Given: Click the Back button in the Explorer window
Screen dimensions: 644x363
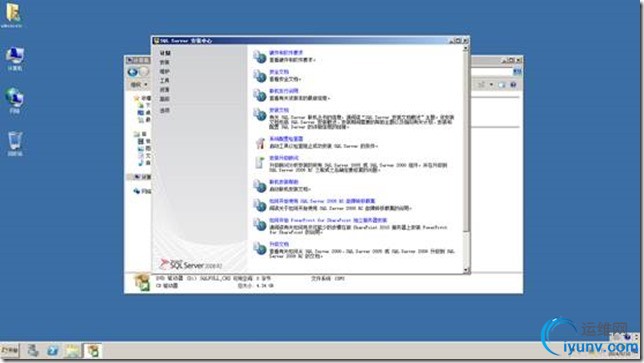Looking at the screenshot, I should click(133, 72).
